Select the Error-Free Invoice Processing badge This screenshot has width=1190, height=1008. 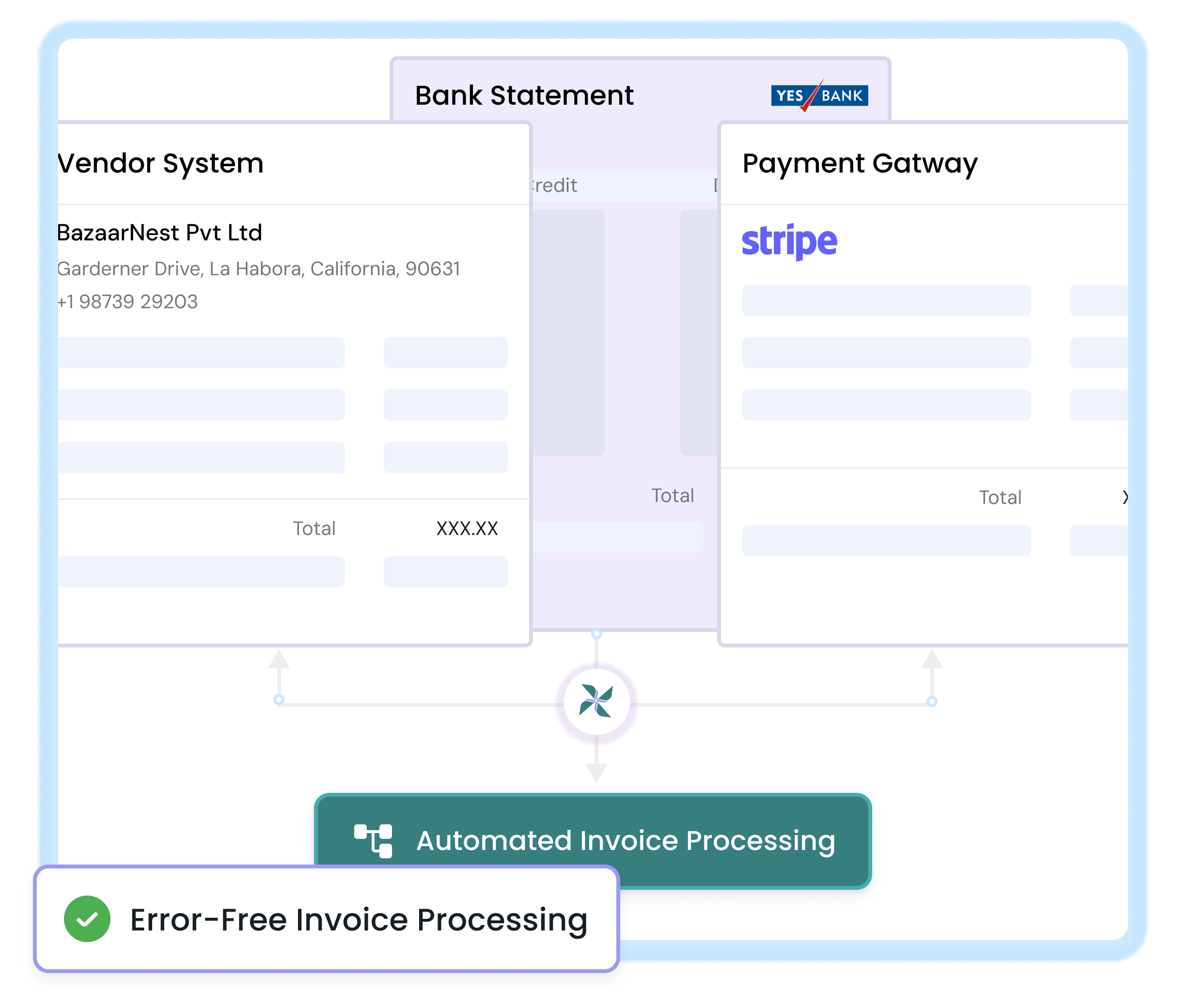point(327,919)
